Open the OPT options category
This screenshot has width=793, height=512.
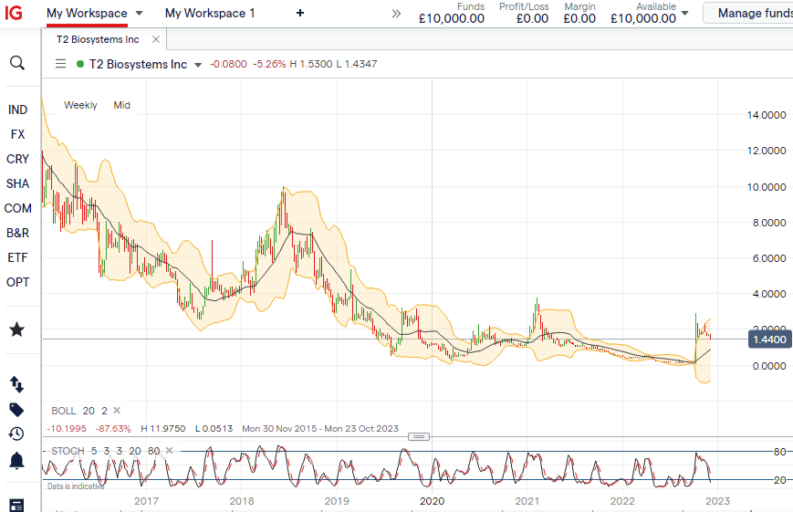click(18, 282)
